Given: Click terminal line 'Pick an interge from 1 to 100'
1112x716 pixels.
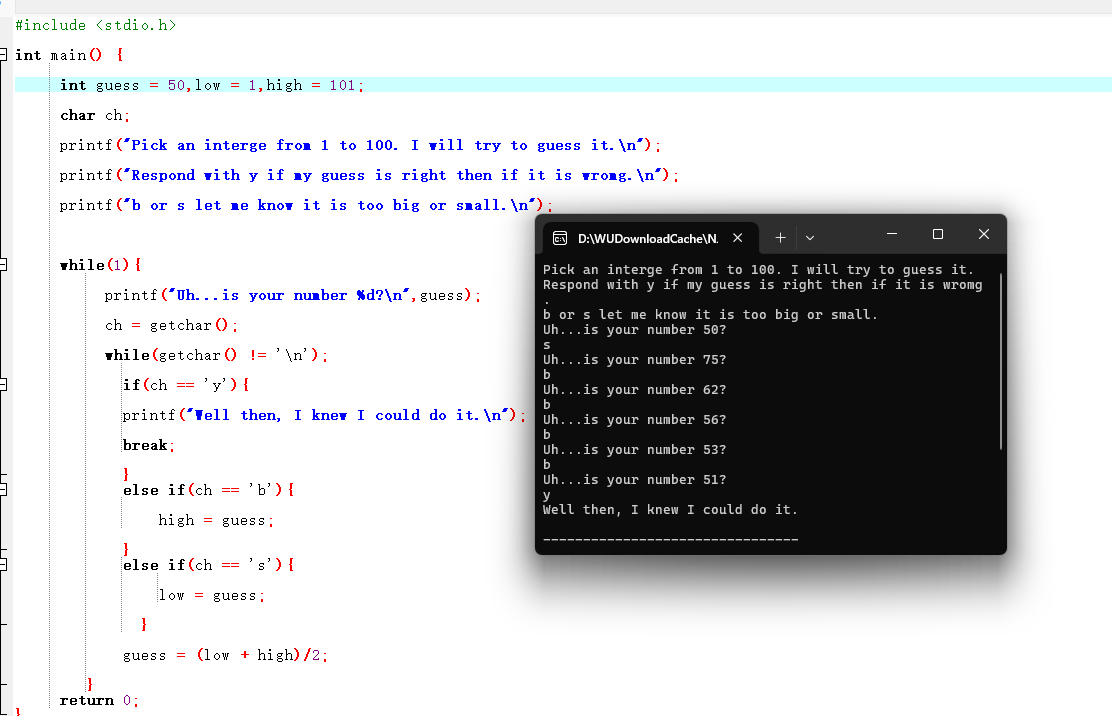Looking at the screenshot, I should [758, 269].
